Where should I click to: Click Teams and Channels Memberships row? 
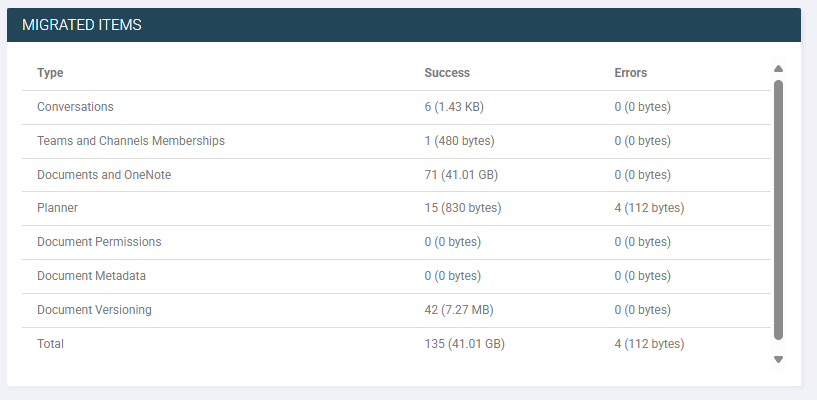pyautogui.click(x=396, y=141)
